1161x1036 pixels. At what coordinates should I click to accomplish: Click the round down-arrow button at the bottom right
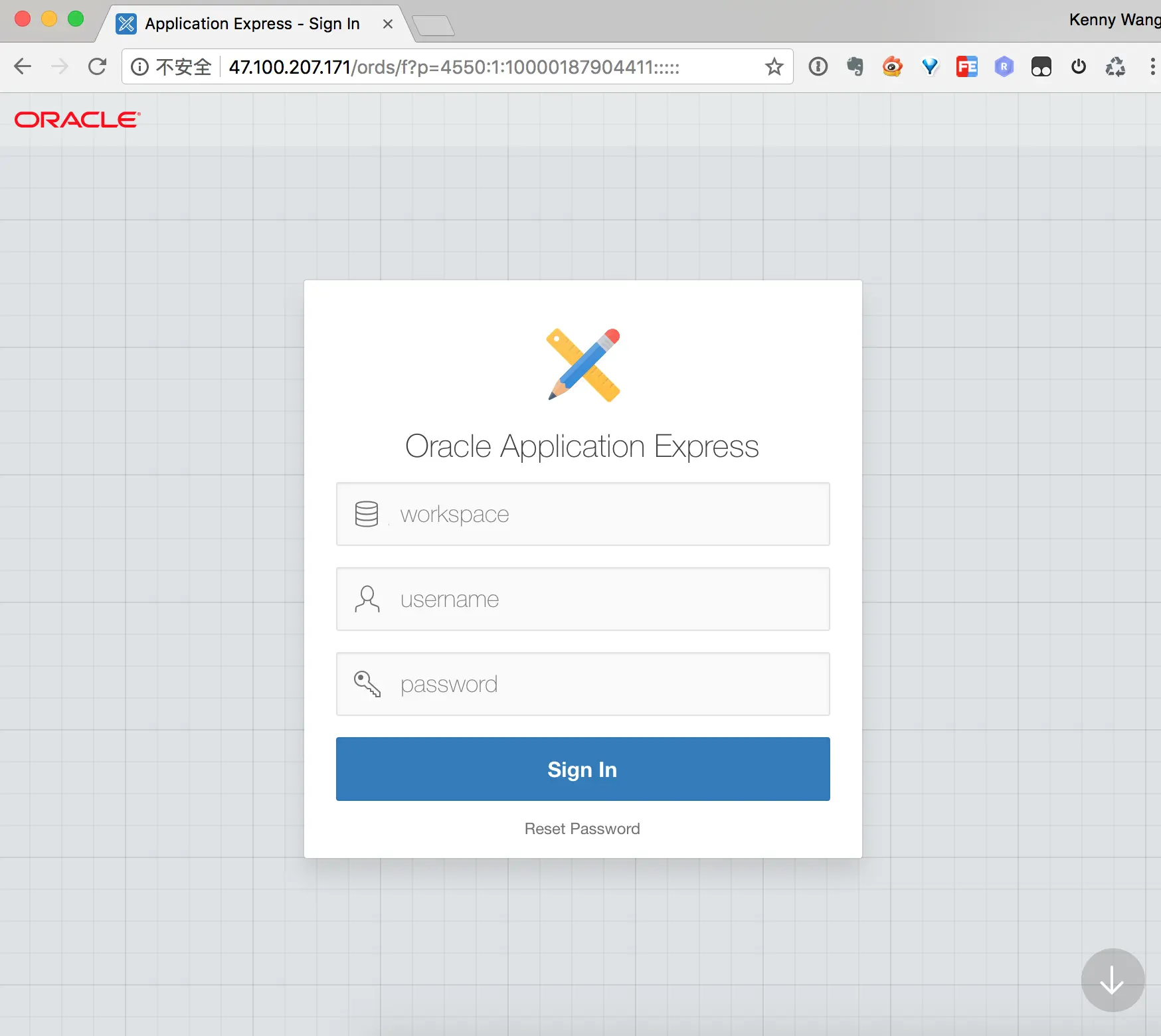click(x=1113, y=980)
